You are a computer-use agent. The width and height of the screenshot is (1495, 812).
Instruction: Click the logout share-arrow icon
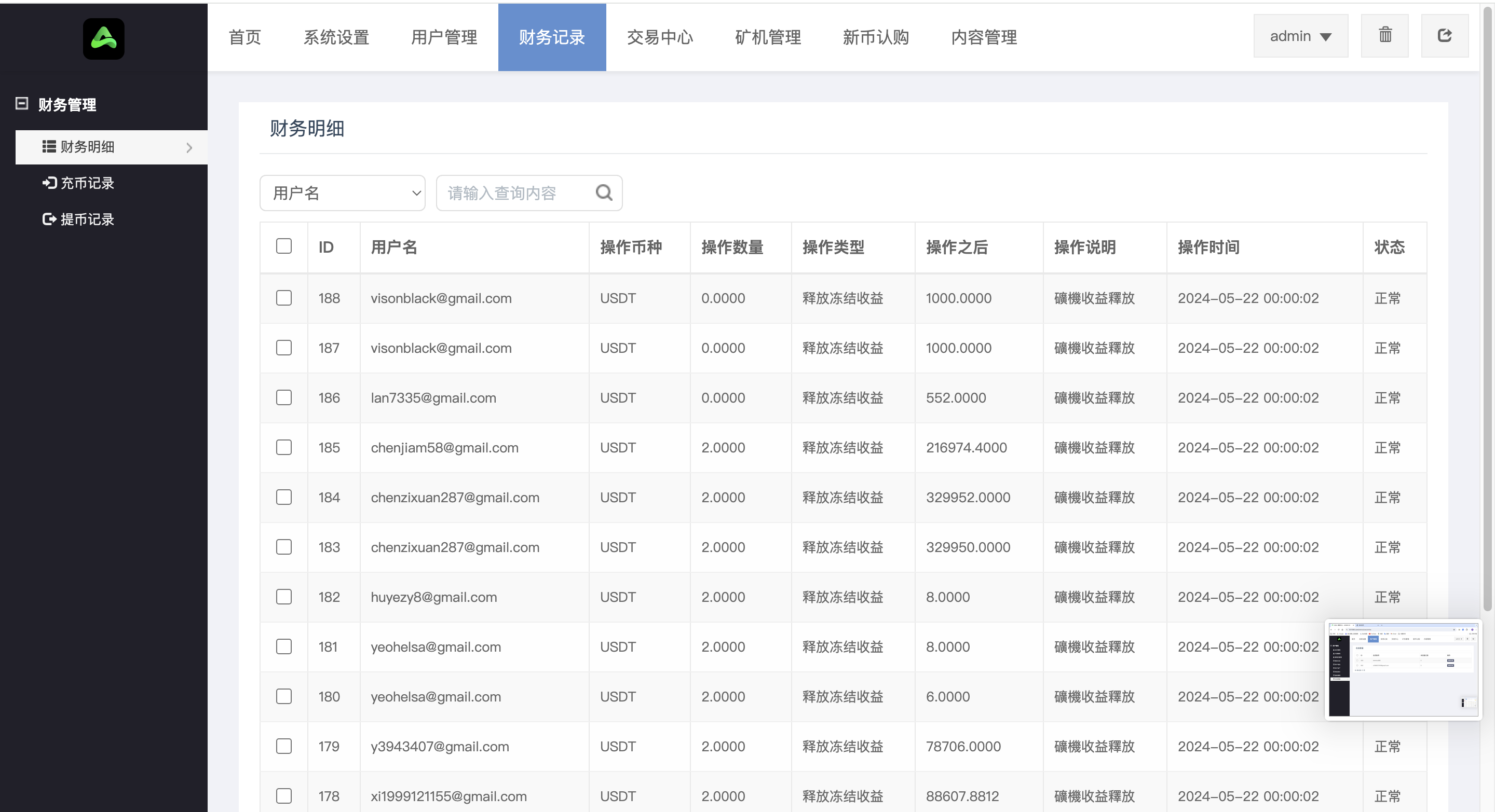[1445, 35]
